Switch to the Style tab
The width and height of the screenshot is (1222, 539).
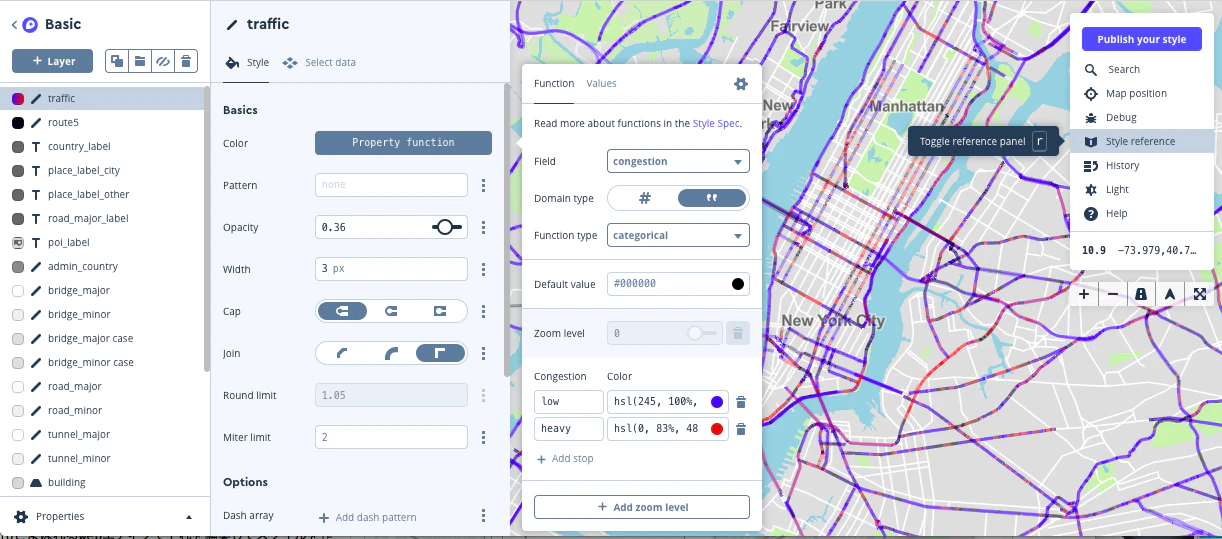247,62
